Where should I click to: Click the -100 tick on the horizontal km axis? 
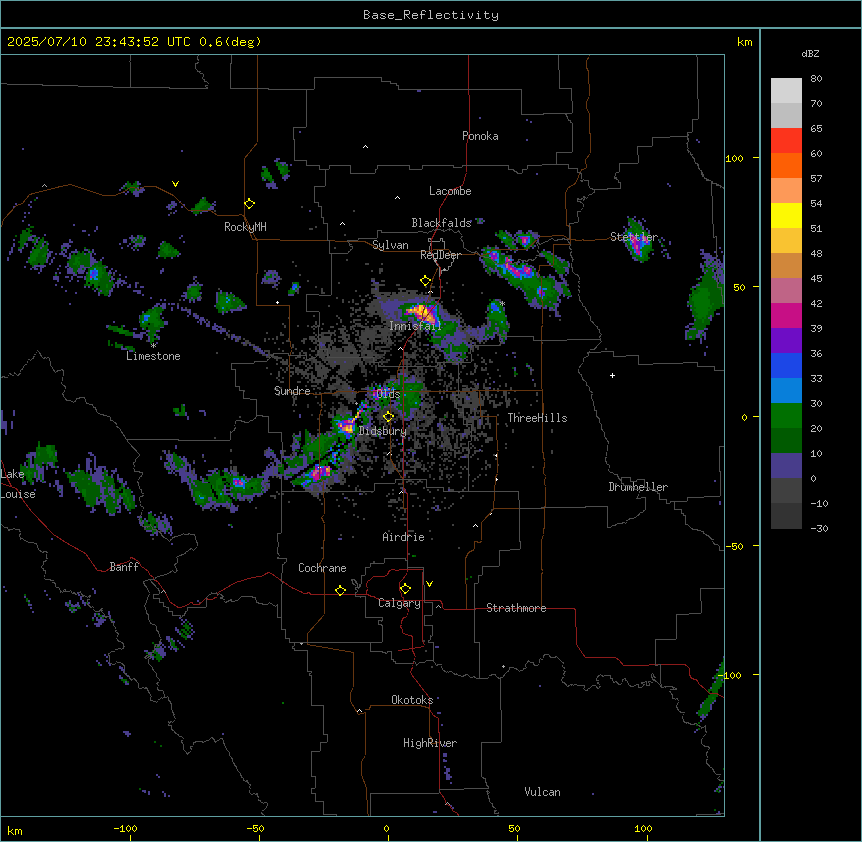pos(125,828)
